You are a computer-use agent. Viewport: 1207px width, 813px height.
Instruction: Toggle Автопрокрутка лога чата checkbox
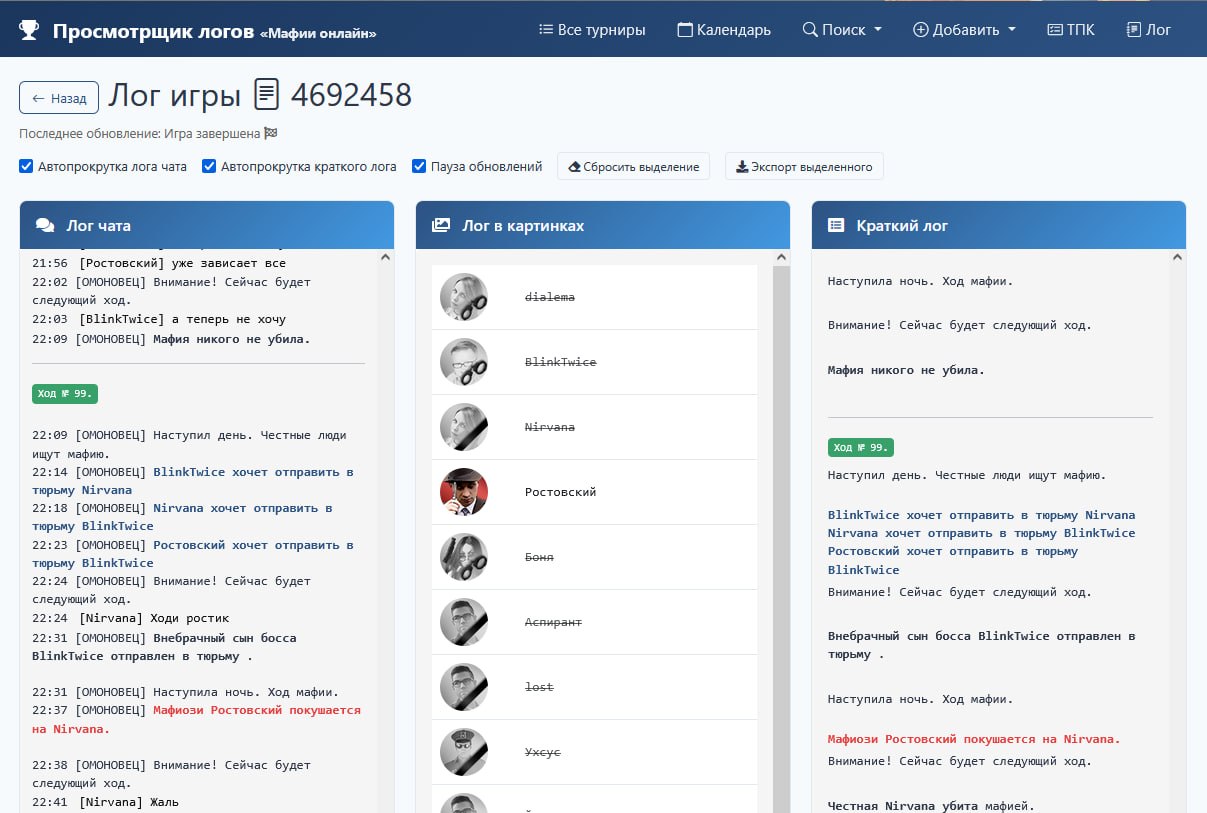click(x=27, y=167)
